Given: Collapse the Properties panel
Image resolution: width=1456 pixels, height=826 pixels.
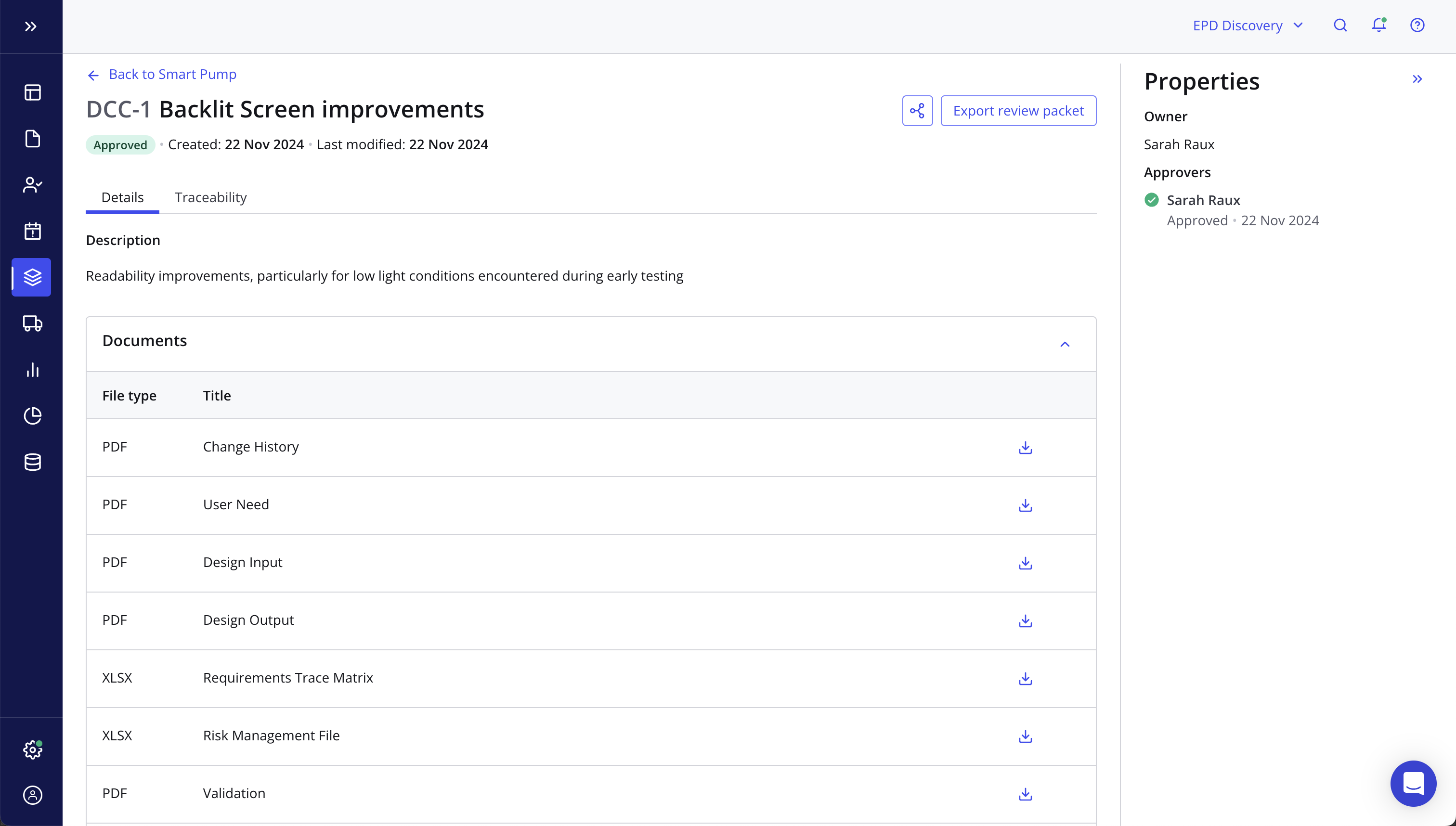Looking at the screenshot, I should (1417, 79).
